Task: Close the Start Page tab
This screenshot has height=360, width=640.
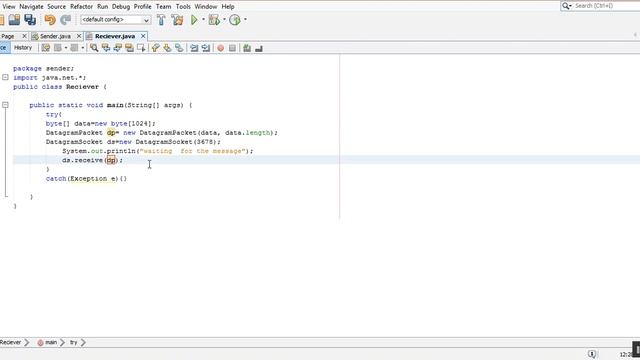Action: (x=24, y=36)
